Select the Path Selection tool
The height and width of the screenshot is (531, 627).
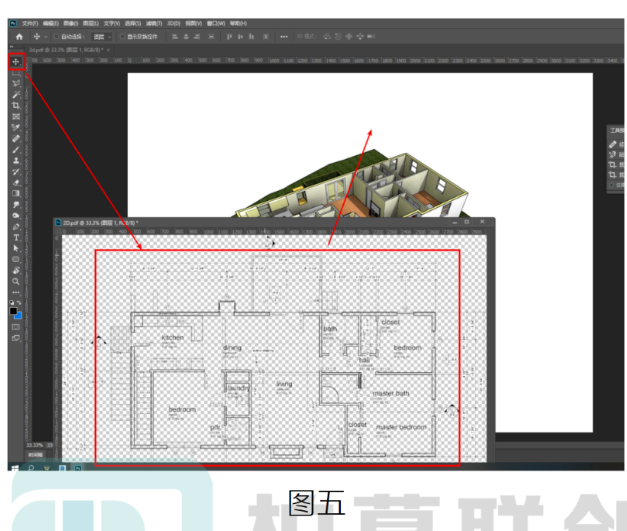[16, 248]
